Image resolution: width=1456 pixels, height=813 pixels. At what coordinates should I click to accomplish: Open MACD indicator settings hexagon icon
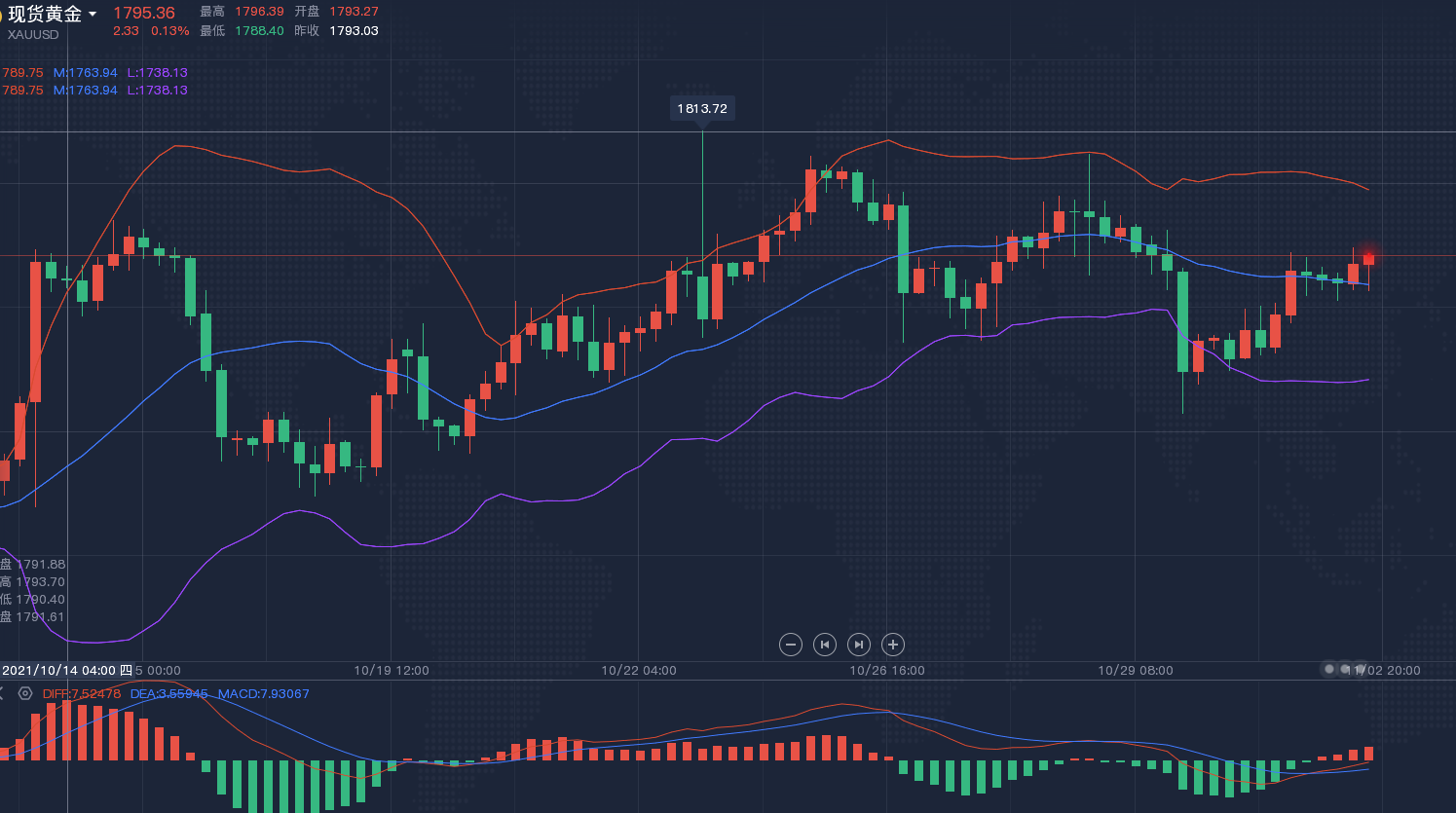(x=25, y=693)
